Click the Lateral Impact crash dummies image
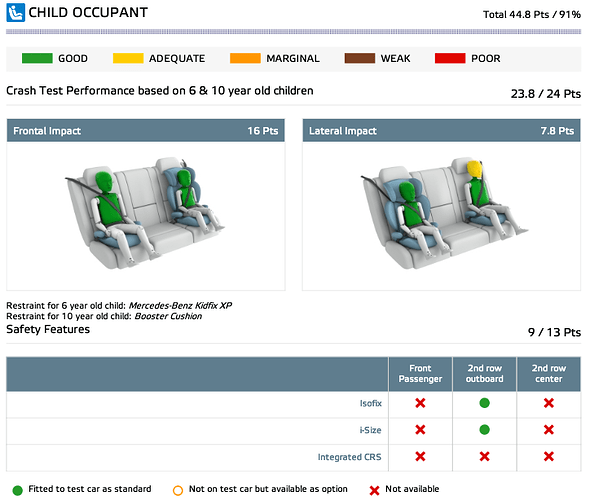 [x=444, y=213]
